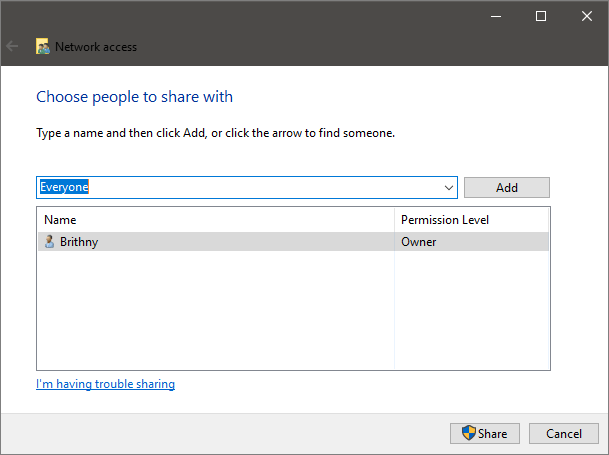Click the Share button label
The image size is (609, 455).
492,433
